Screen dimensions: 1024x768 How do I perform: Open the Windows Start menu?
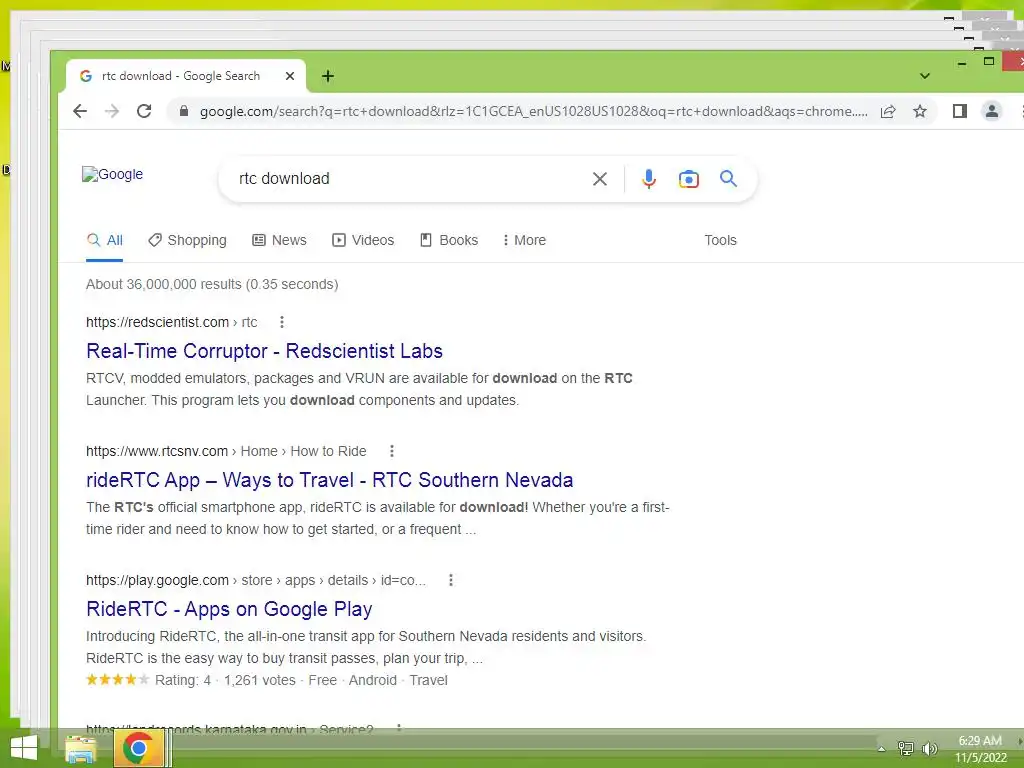(x=24, y=748)
